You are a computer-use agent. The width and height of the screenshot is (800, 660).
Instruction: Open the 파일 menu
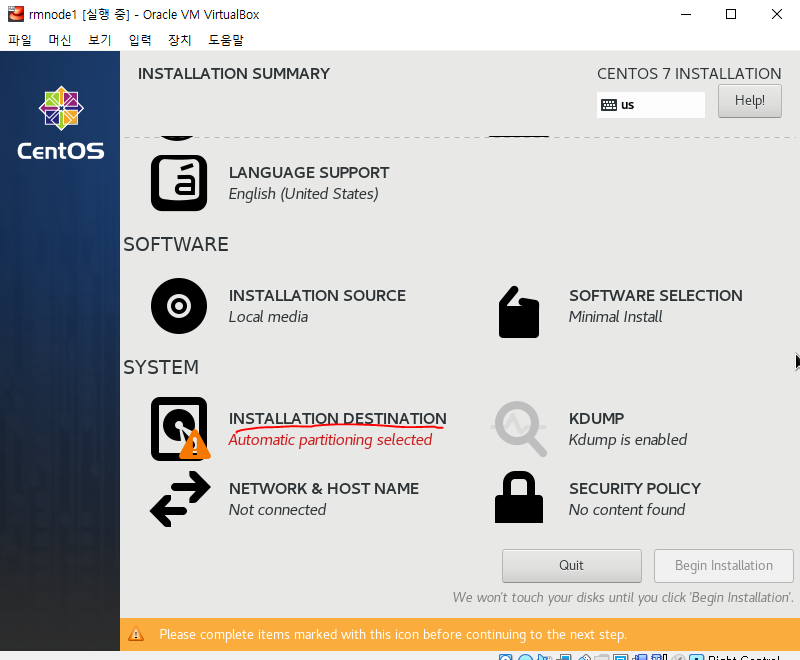click(x=20, y=40)
